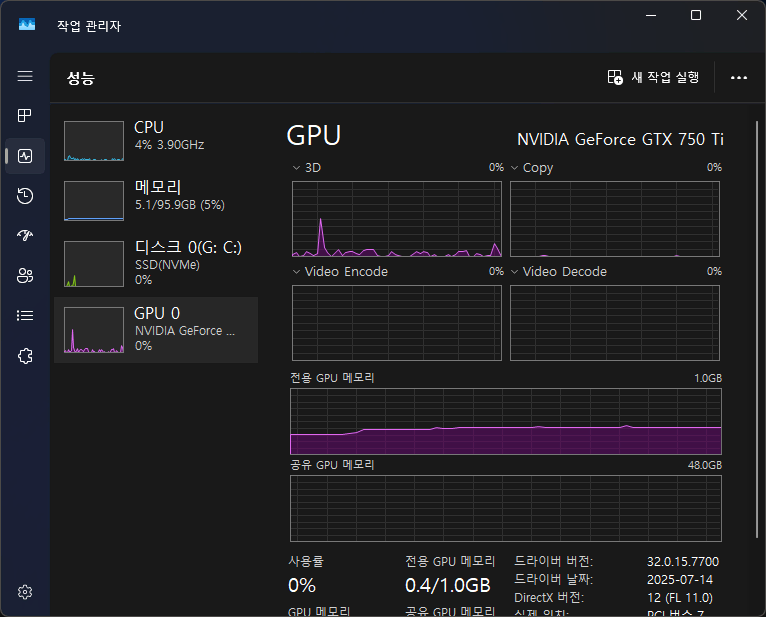Click the 5.1/95.9GB (5%) memory text
The width and height of the screenshot is (766, 617).
click(x=179, y=205)
